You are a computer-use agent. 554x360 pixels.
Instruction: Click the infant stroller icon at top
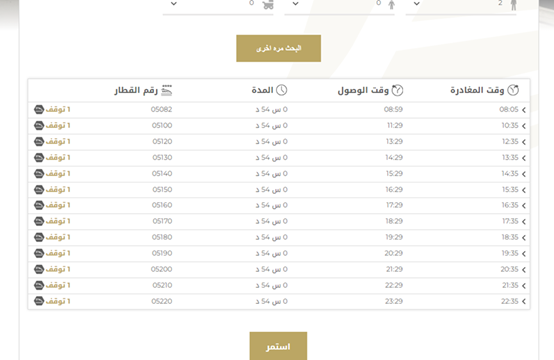(268, 5)
